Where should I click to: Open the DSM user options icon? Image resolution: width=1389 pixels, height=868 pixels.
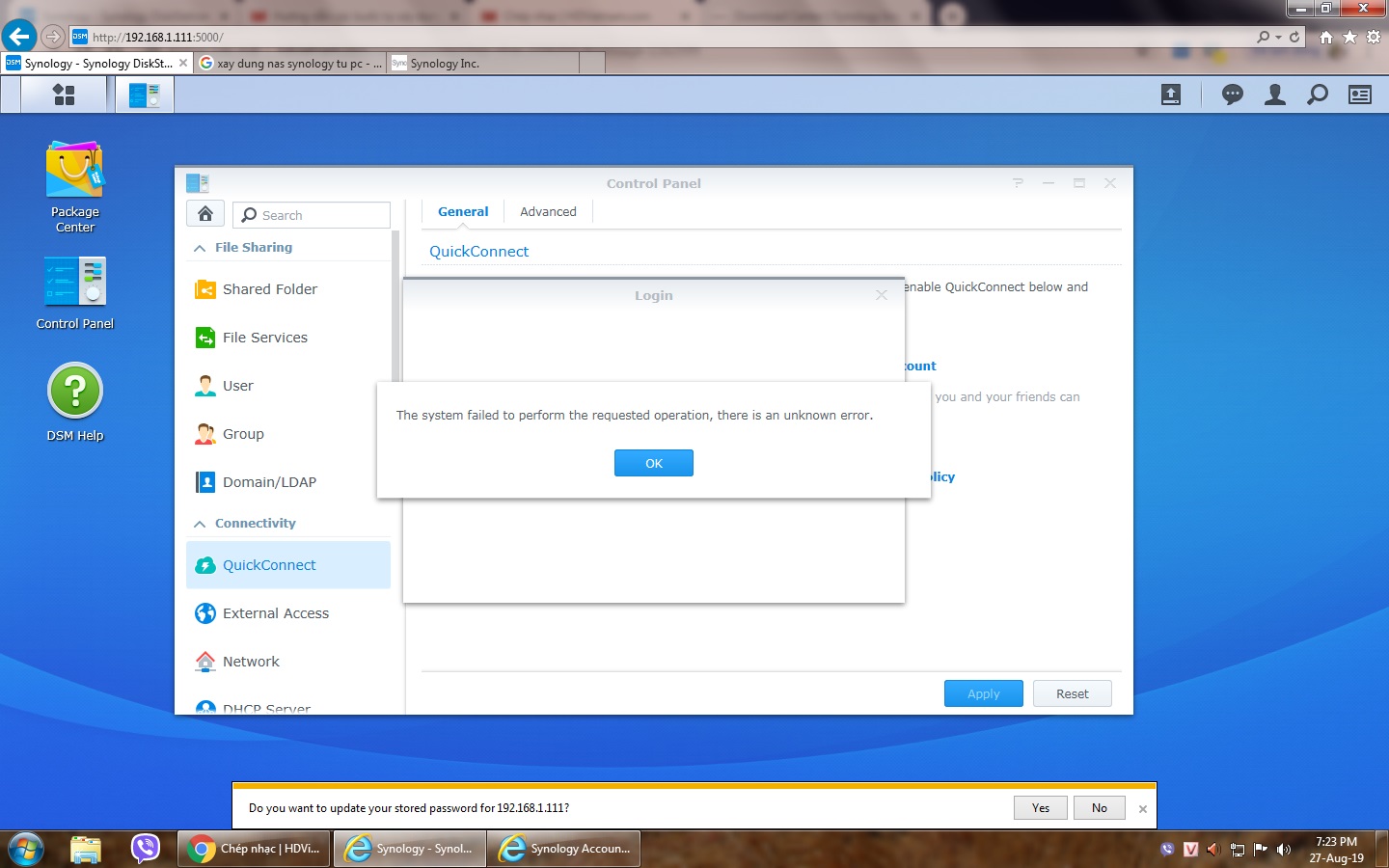tap(1275, 95)
